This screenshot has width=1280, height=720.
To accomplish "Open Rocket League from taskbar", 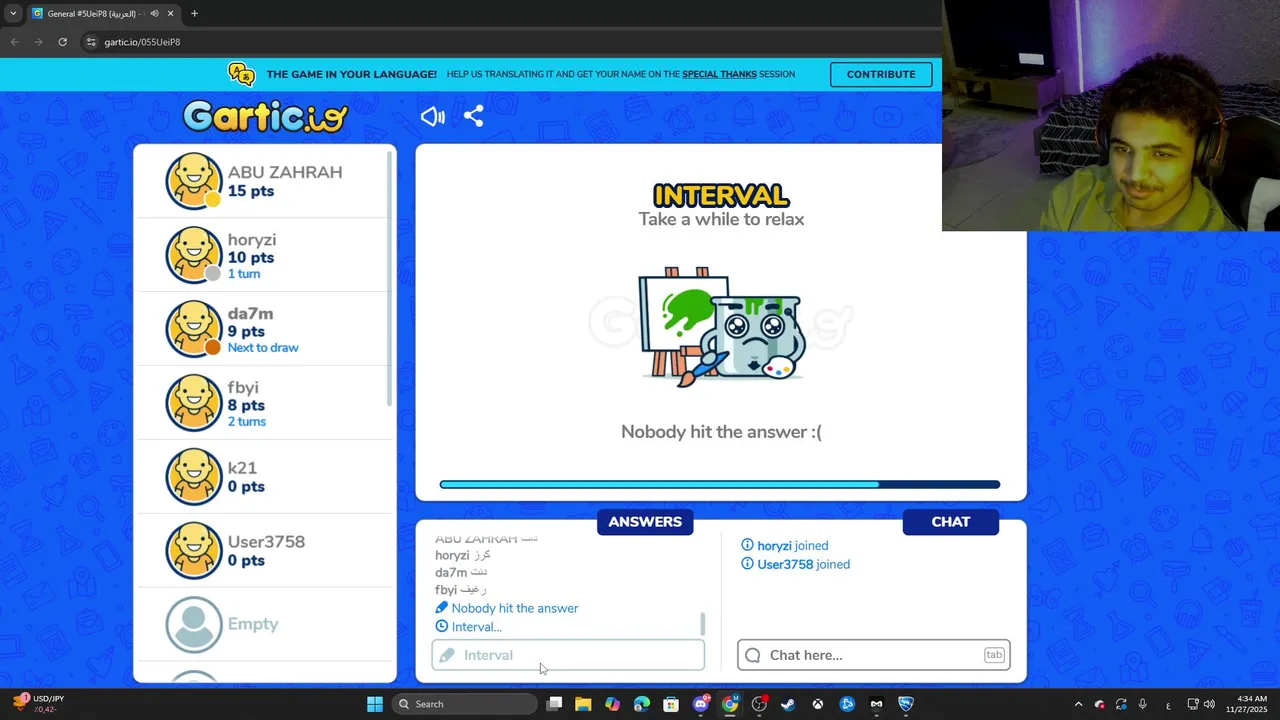I will coord(906,704).
